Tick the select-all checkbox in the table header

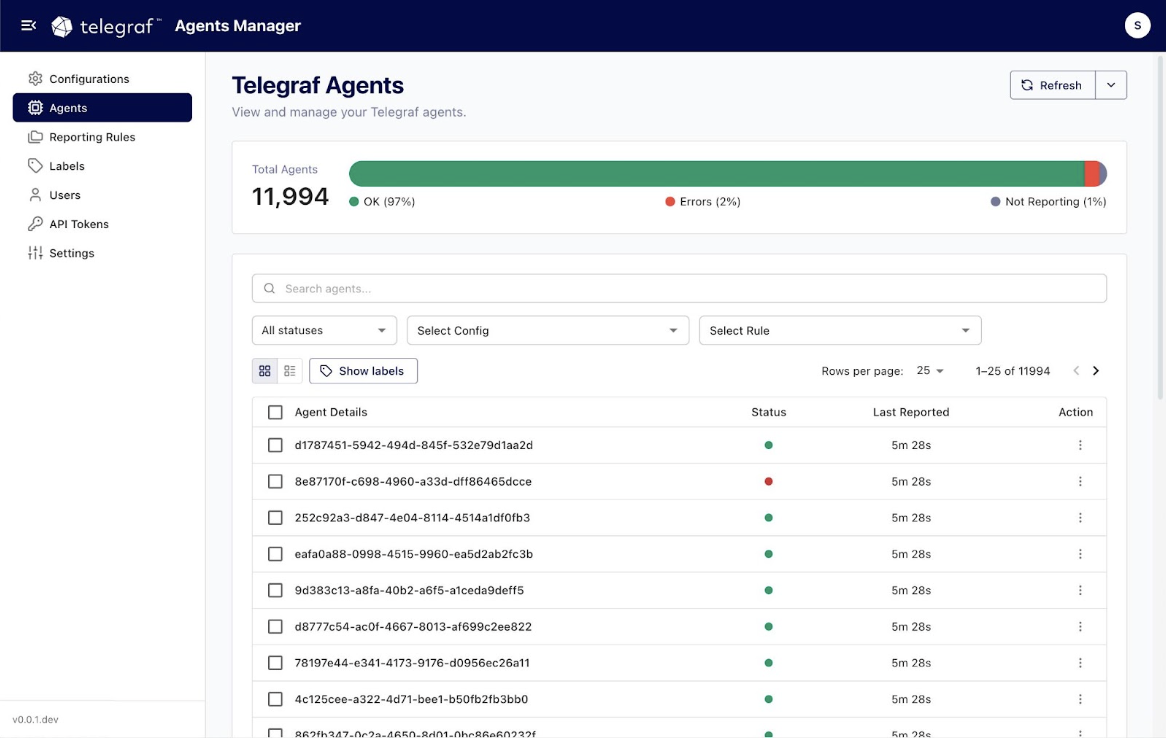[275, 412]
